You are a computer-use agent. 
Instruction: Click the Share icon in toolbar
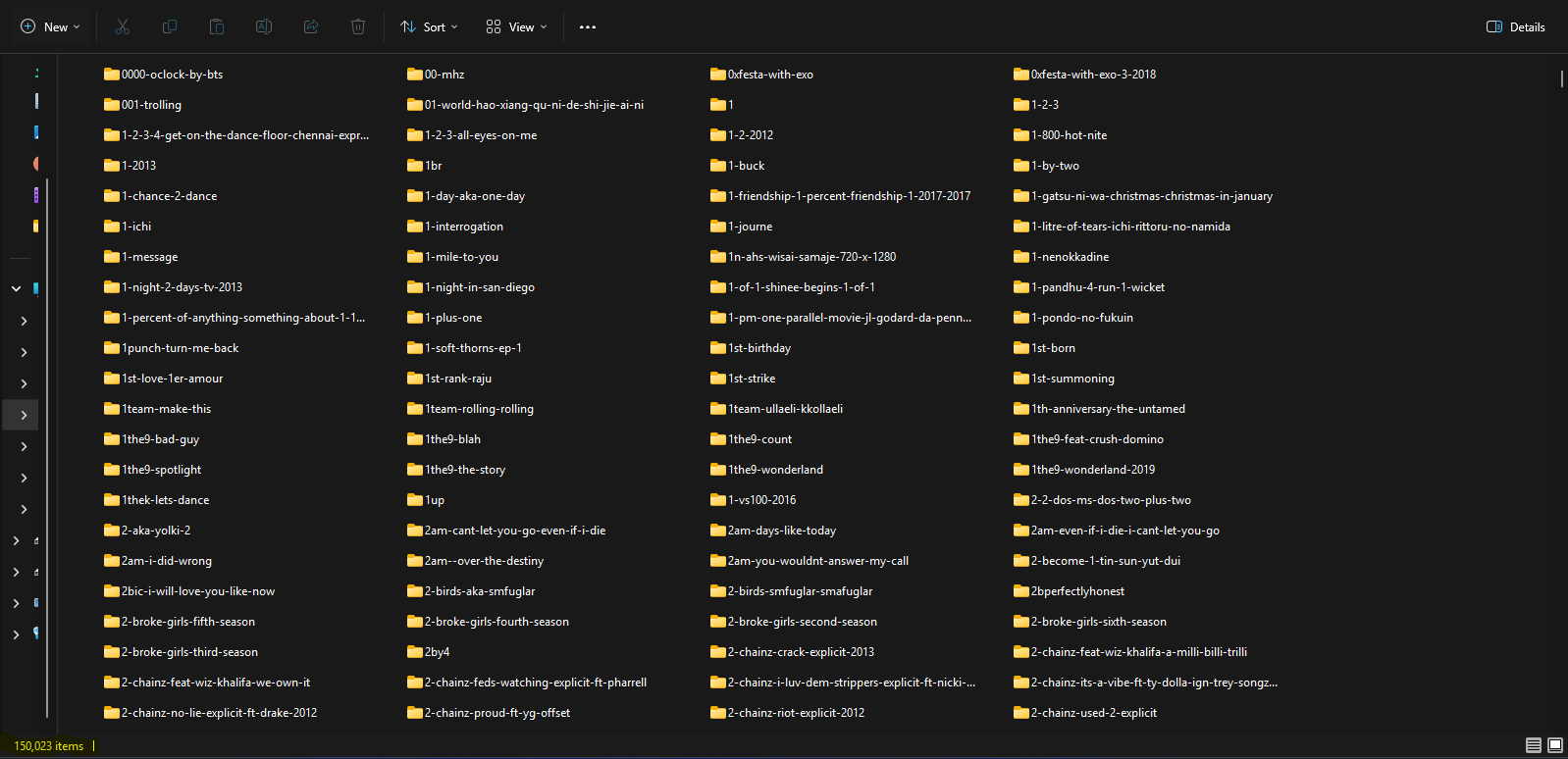coord(311,26)
